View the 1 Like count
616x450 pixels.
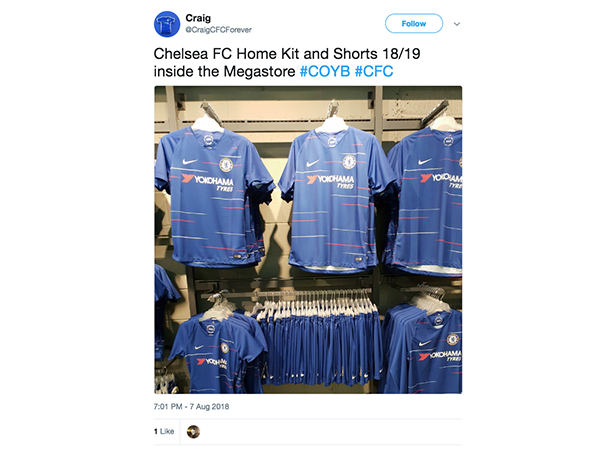click(x=164, y=431)
